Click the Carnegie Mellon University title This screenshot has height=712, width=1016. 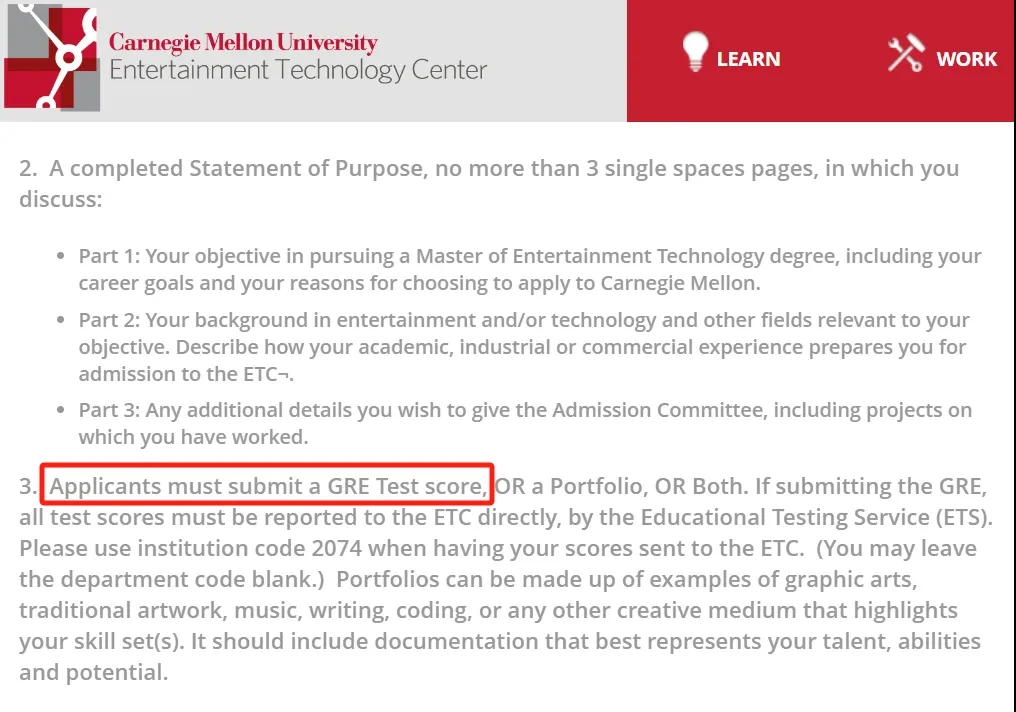pos(243,43)
